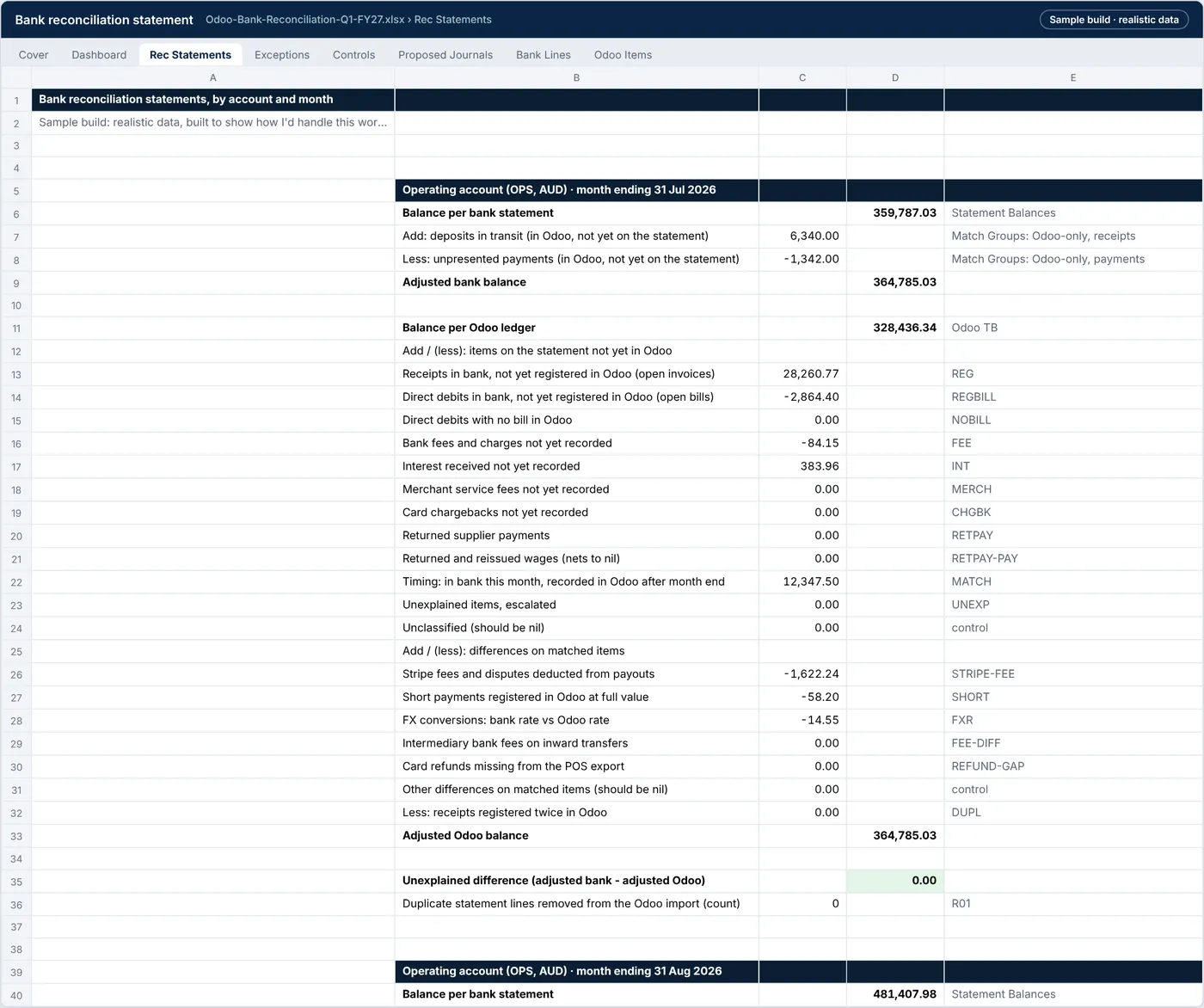Screen dimensions: 1204x1008
Task: Click the 'Bank fees and charges not yet recorded' cell
Action: click(x=576, y=444)
